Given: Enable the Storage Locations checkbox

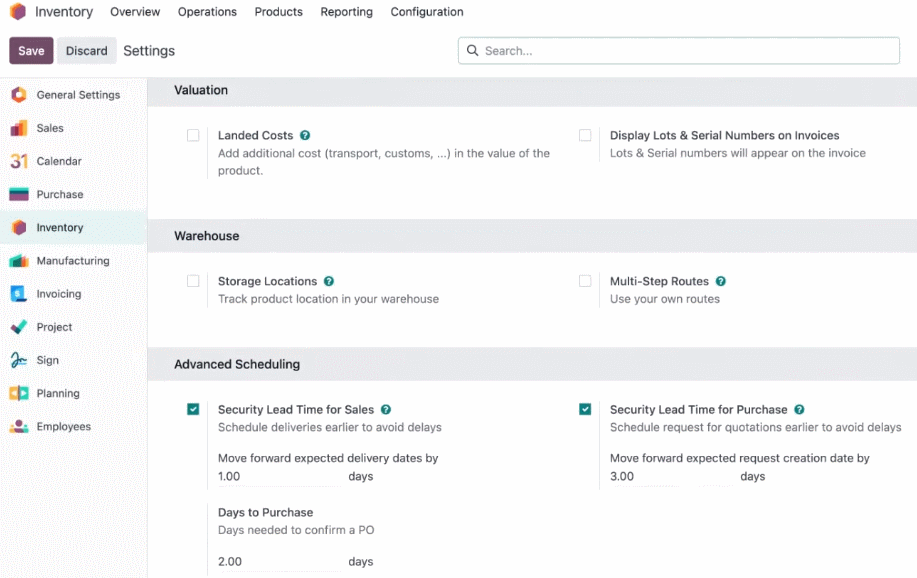Looking at the screenshot, I should point(193,281).
